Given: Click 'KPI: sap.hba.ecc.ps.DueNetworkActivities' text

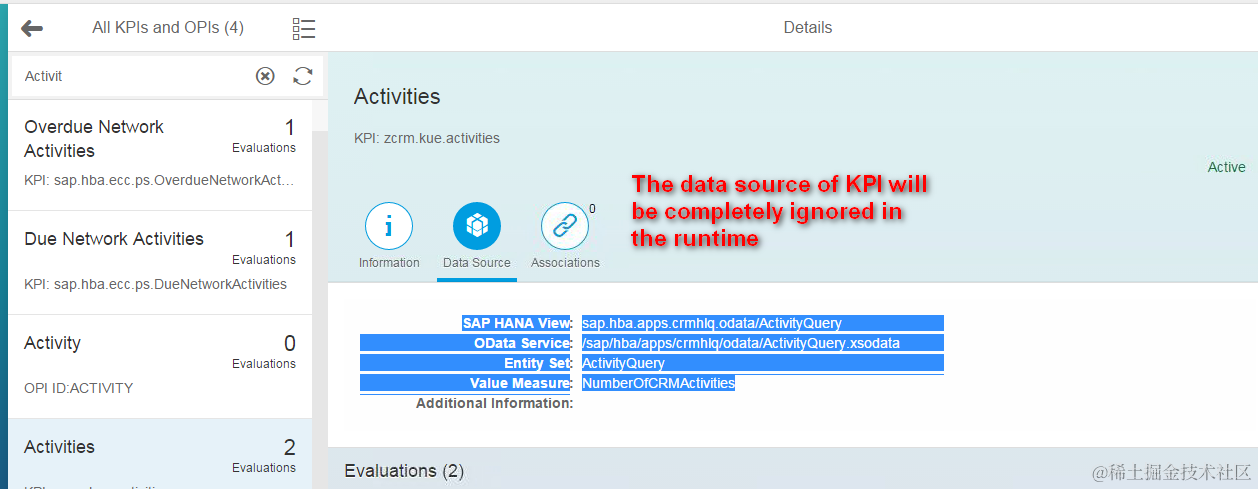Looking at the screenshot, I should pyautogui.click(x=155, y=284).
